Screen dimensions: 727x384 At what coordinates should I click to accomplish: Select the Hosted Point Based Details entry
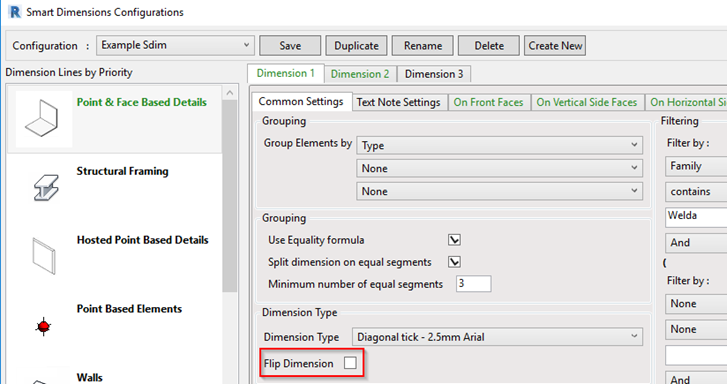pos(114,256)
